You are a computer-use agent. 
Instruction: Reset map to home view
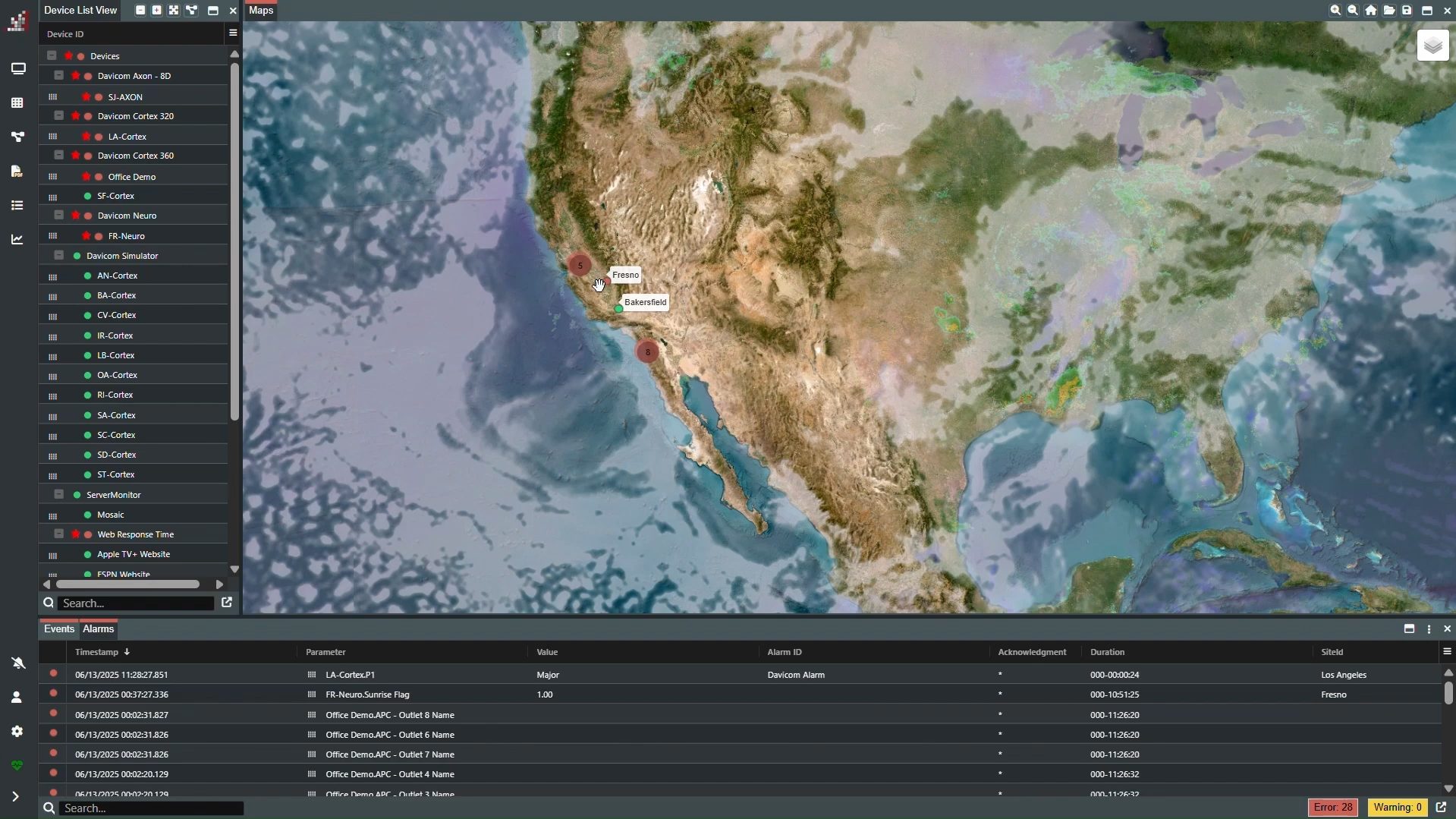[1371, 11]
